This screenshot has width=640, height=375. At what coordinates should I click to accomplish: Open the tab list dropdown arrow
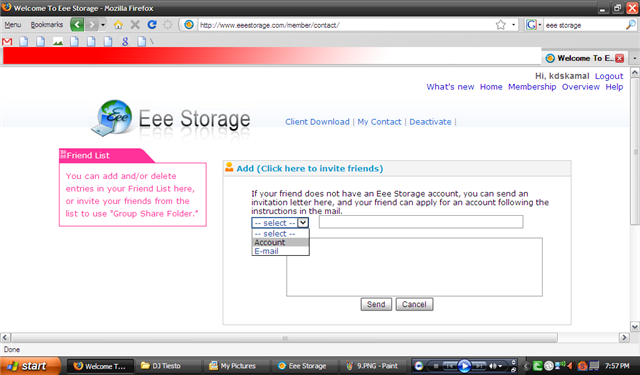pos(635,58)
